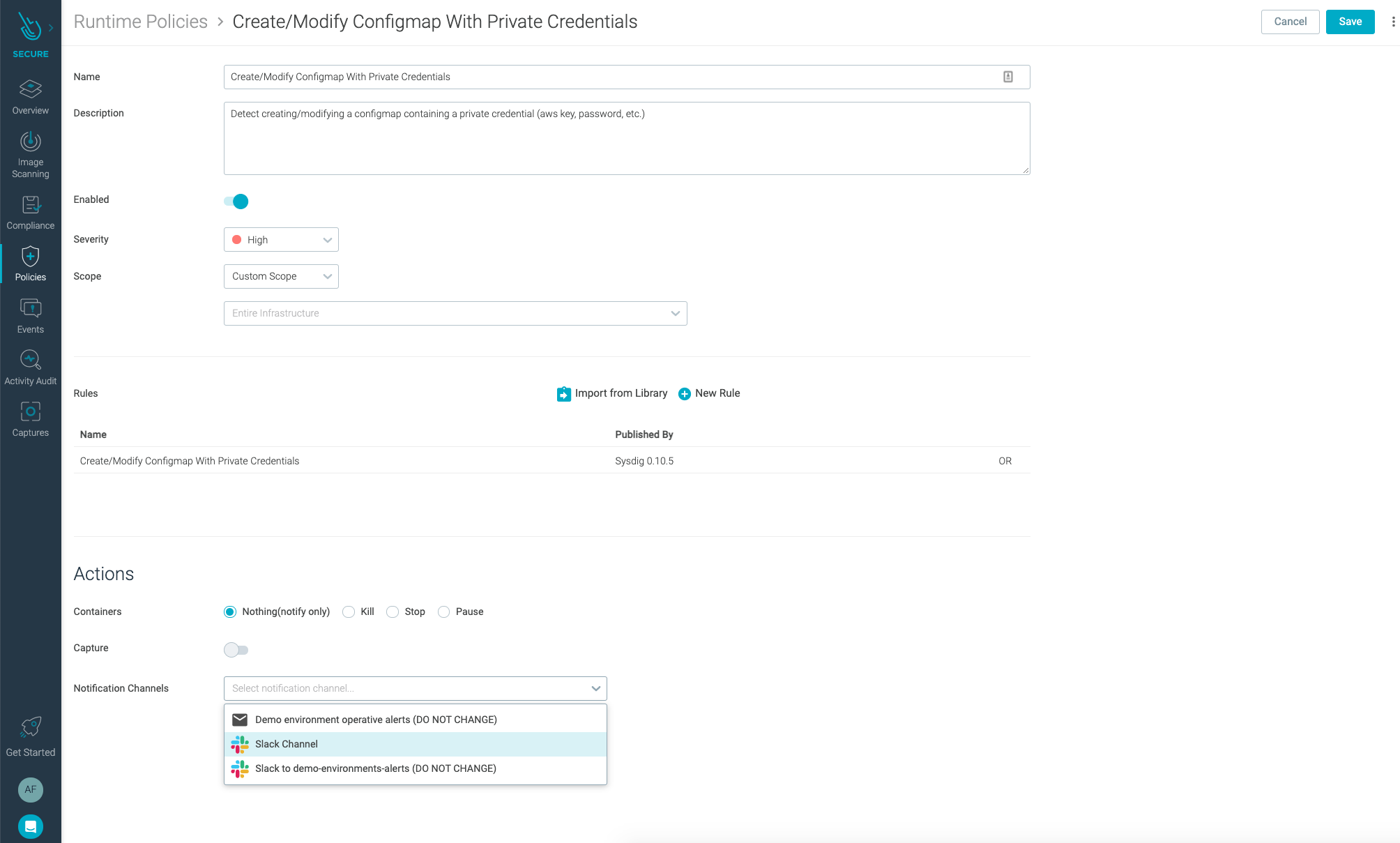Open the Entire Infrastructure scope selector
This screenshot has height=843, width=1400.
click(455, 313)
